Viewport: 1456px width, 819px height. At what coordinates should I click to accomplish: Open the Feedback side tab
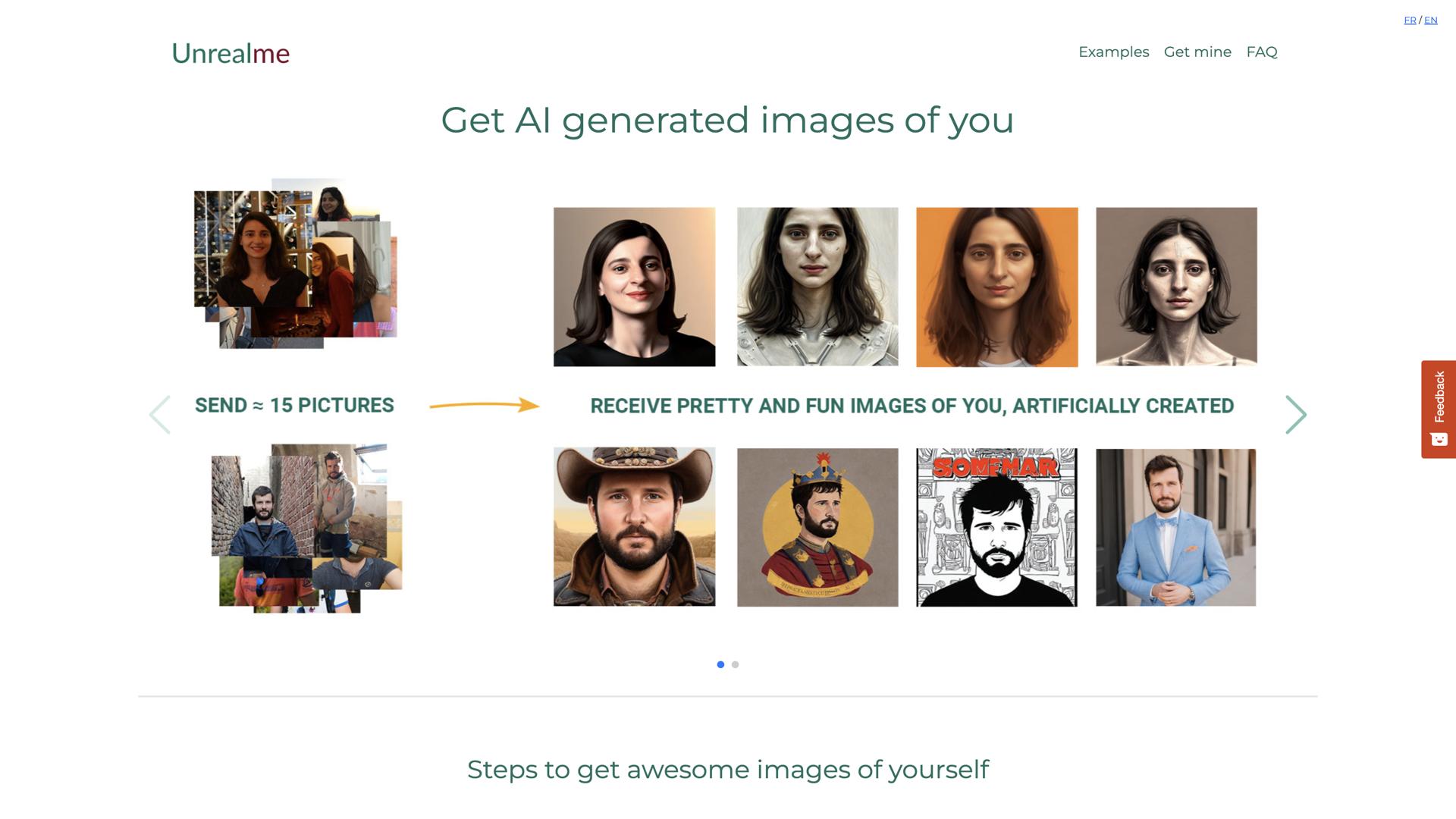tap(1439, 409)
